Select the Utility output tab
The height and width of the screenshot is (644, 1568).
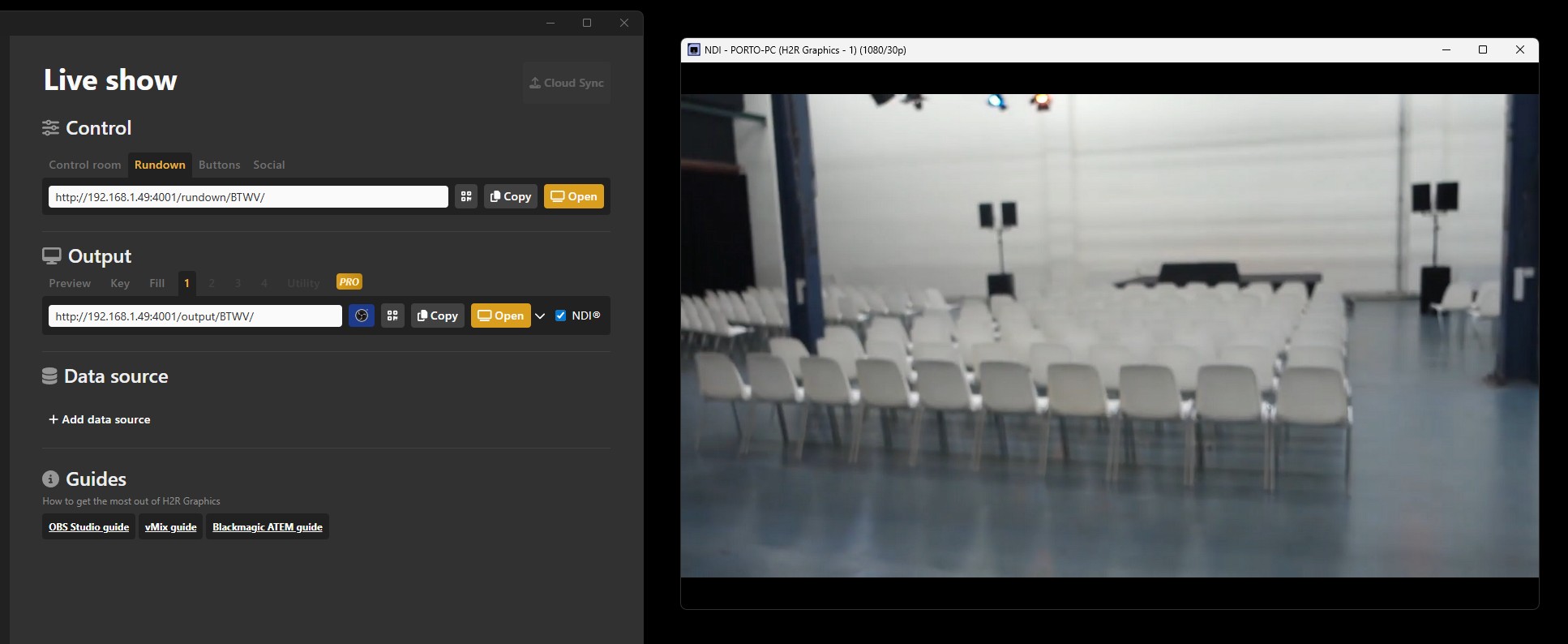(x=303, y=283)
